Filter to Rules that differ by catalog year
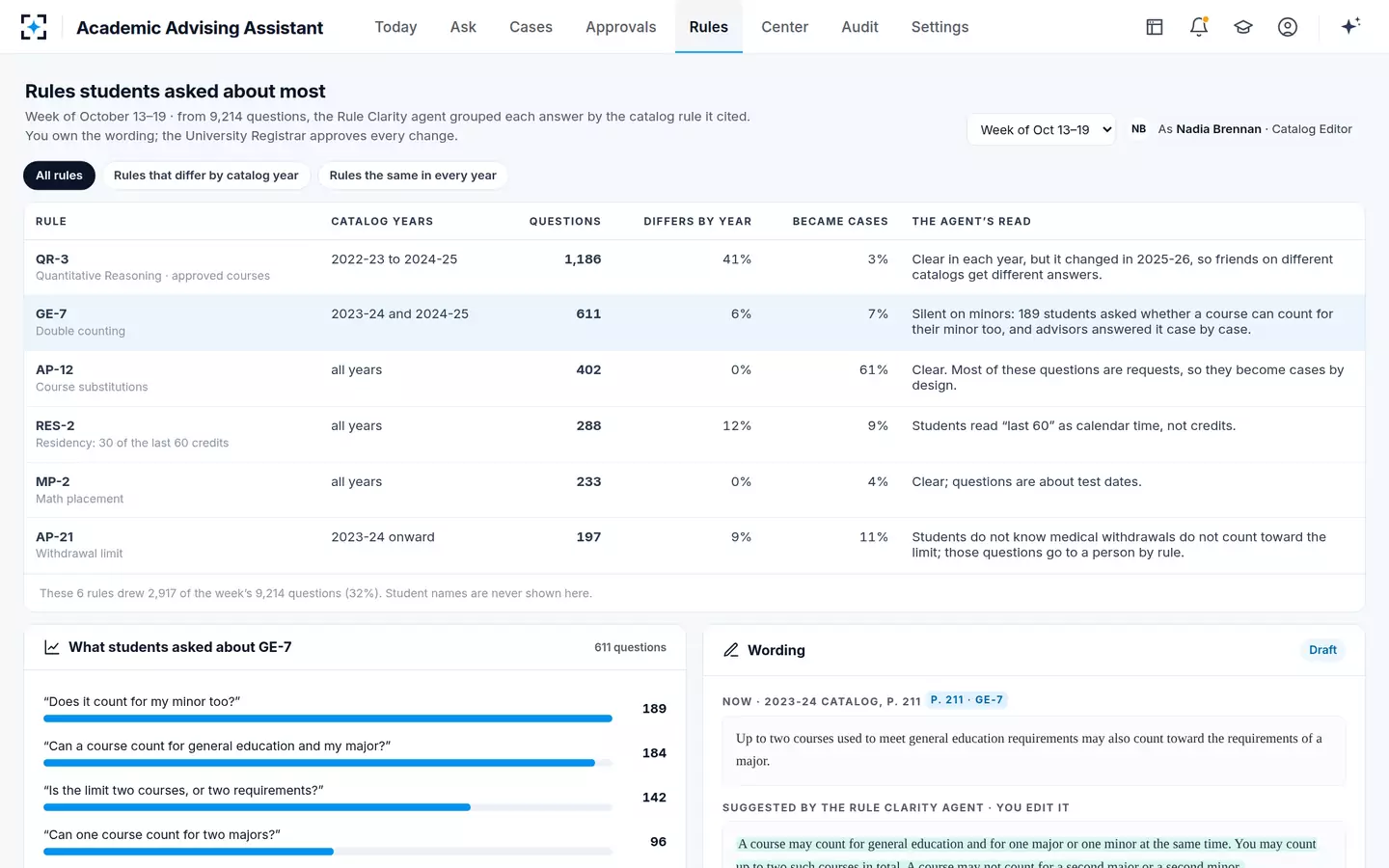This screenshot has height=868, width=1389. tap(206, 176)
